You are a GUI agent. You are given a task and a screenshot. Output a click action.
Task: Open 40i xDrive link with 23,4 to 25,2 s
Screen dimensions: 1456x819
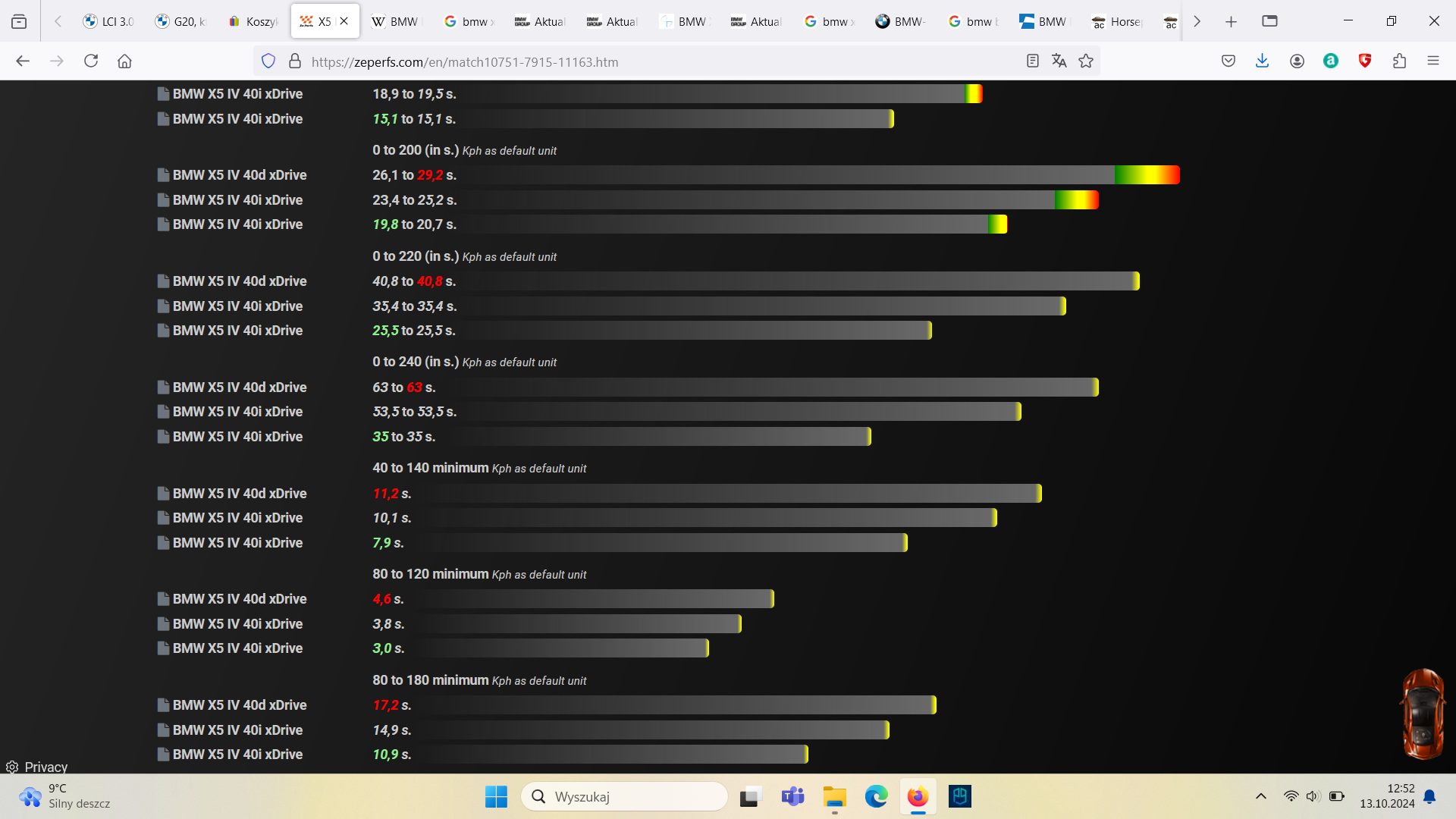[x=237, y=200]
